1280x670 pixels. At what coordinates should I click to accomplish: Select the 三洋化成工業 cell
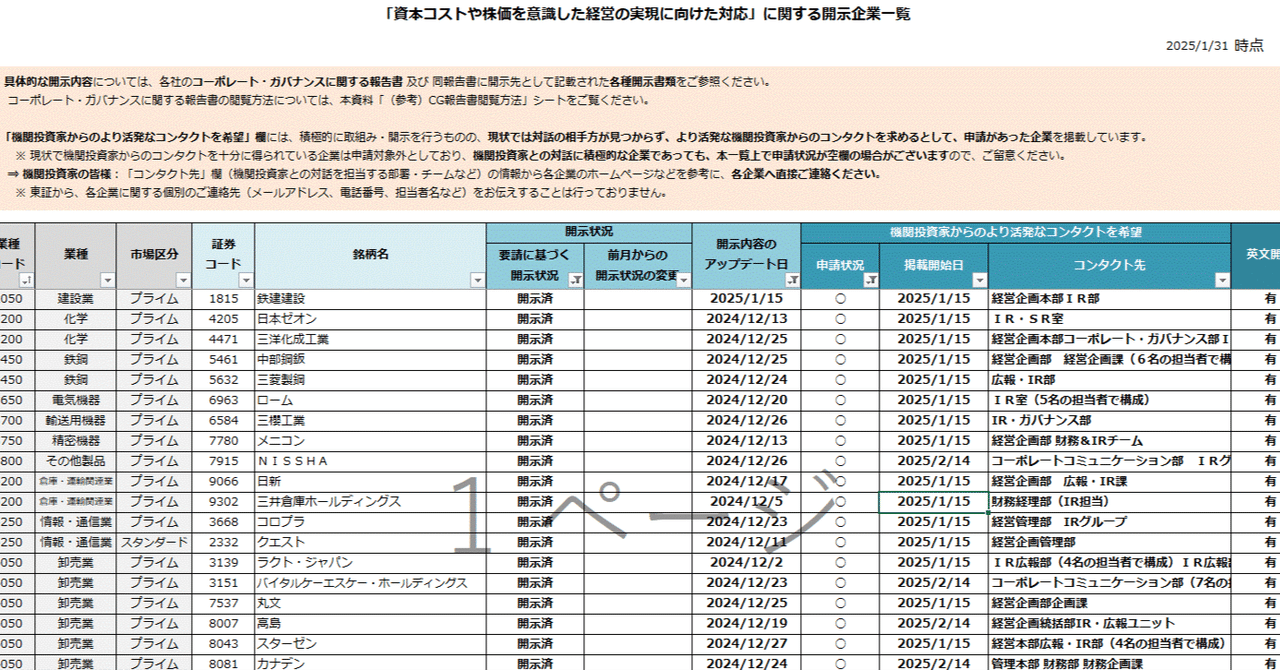click(370, 339)
